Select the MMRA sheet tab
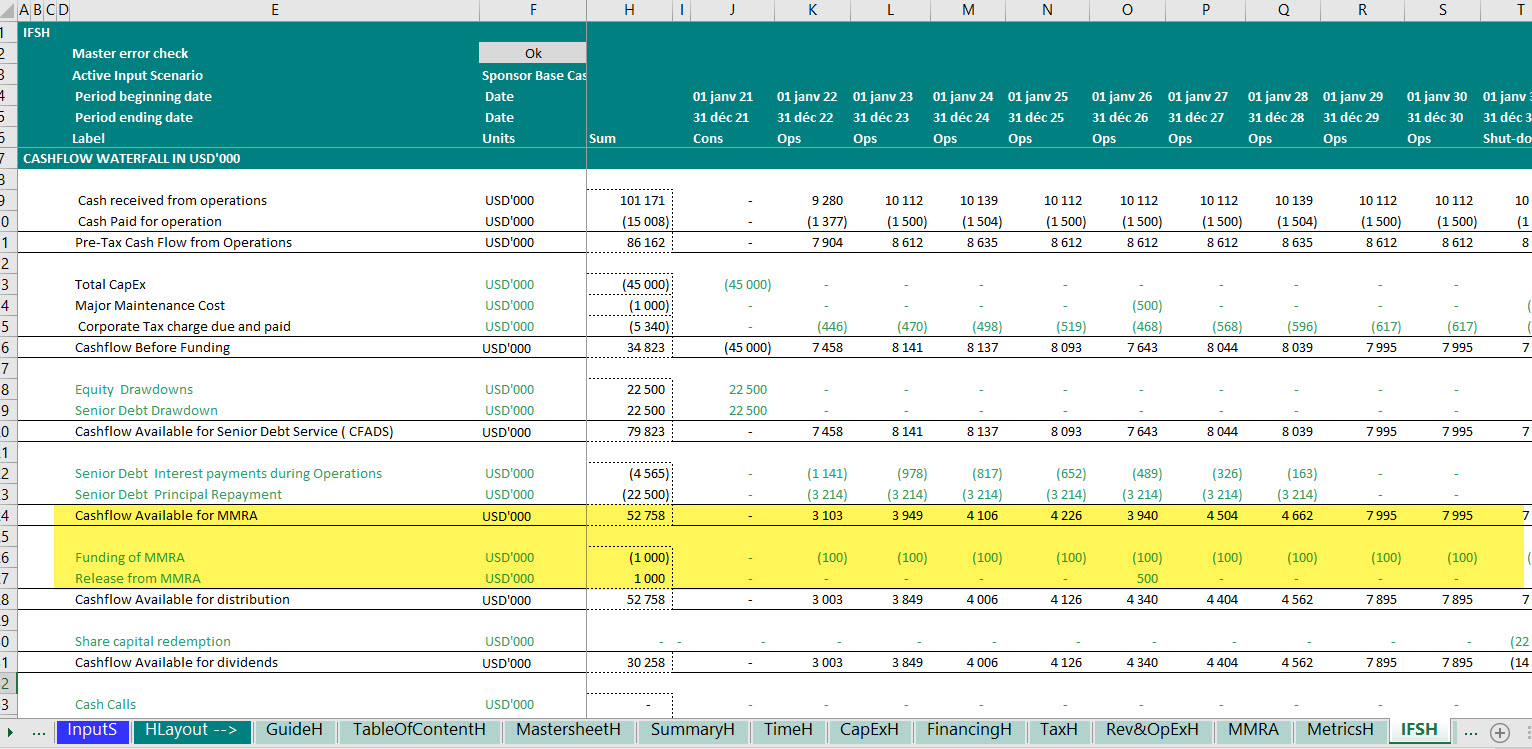This screenshot has height=749, width=1532. (1253, 730)
